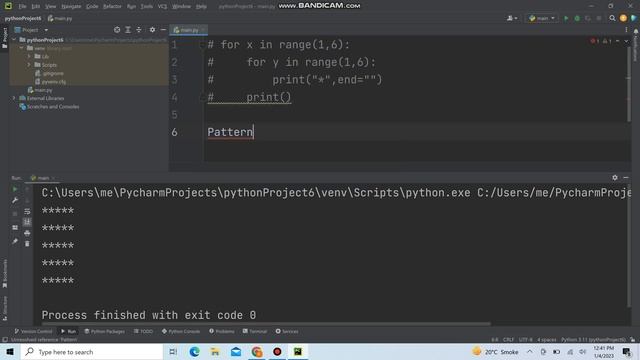Expand the Lib folder
The width and height of the screenshot is (640, 360).
pyautogui.click(x=29, y=56)
